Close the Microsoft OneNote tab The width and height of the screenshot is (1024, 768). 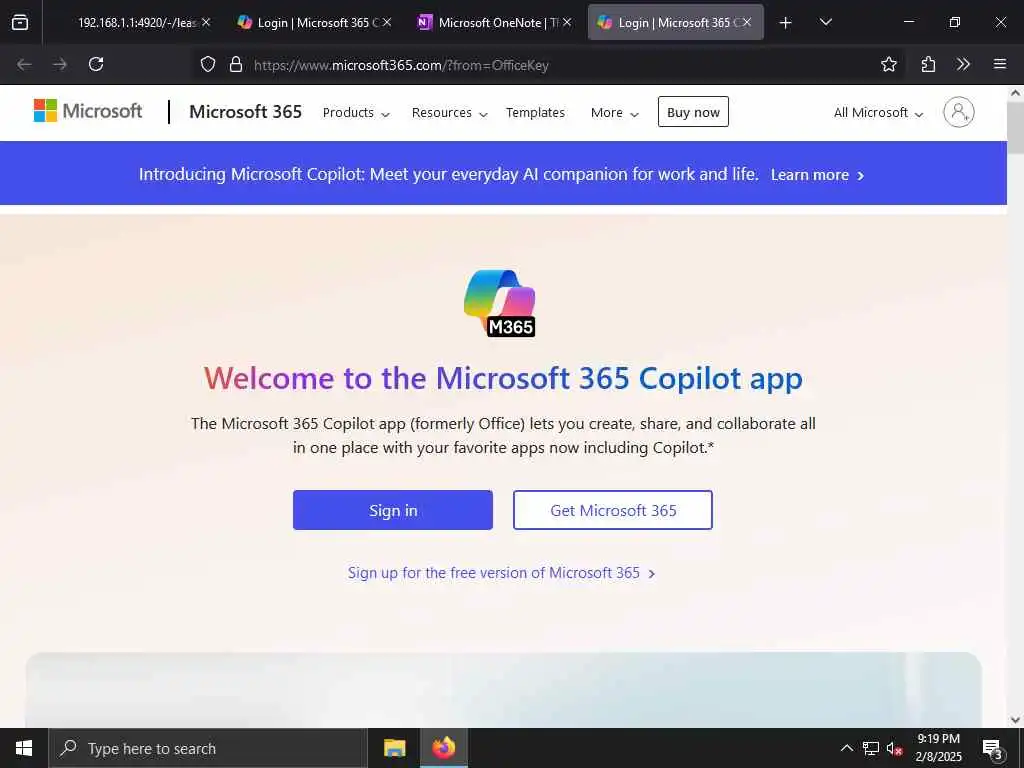pos(567,22)
